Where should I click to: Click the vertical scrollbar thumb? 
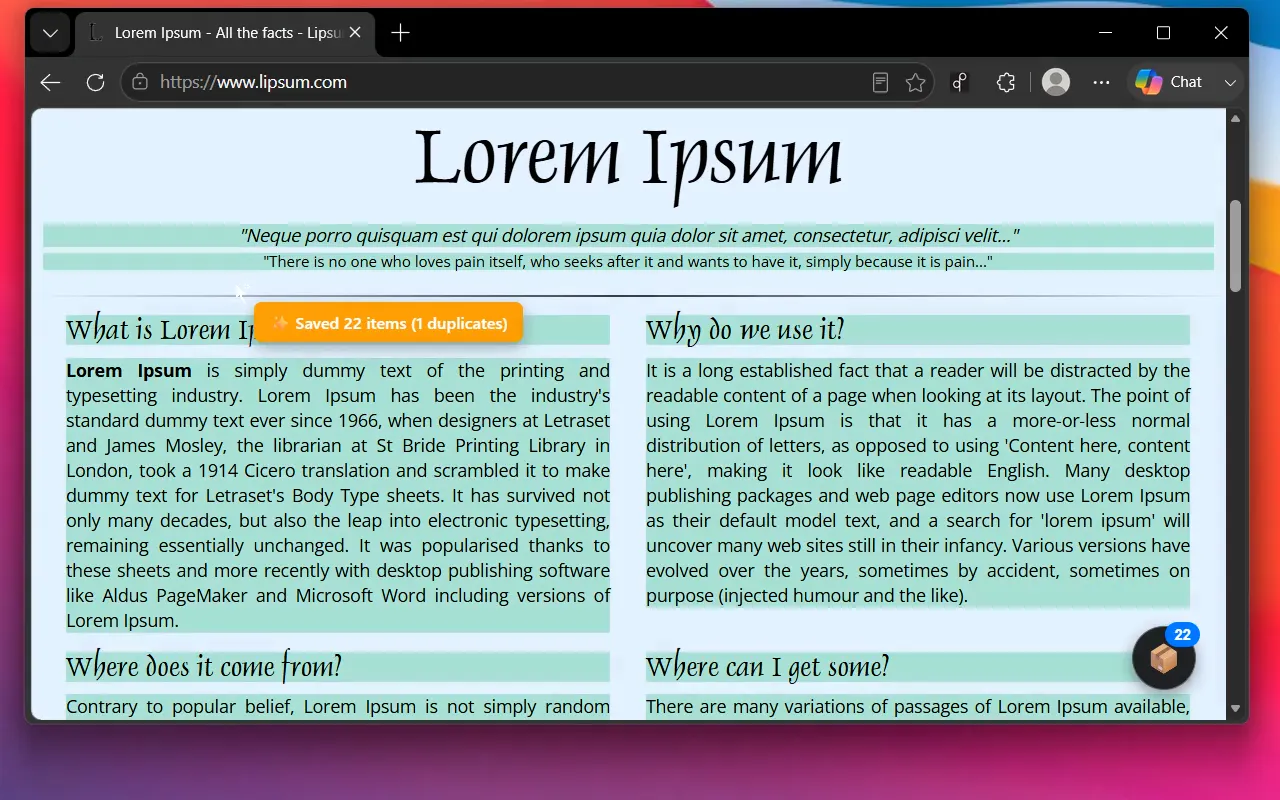coord(1235,246)
